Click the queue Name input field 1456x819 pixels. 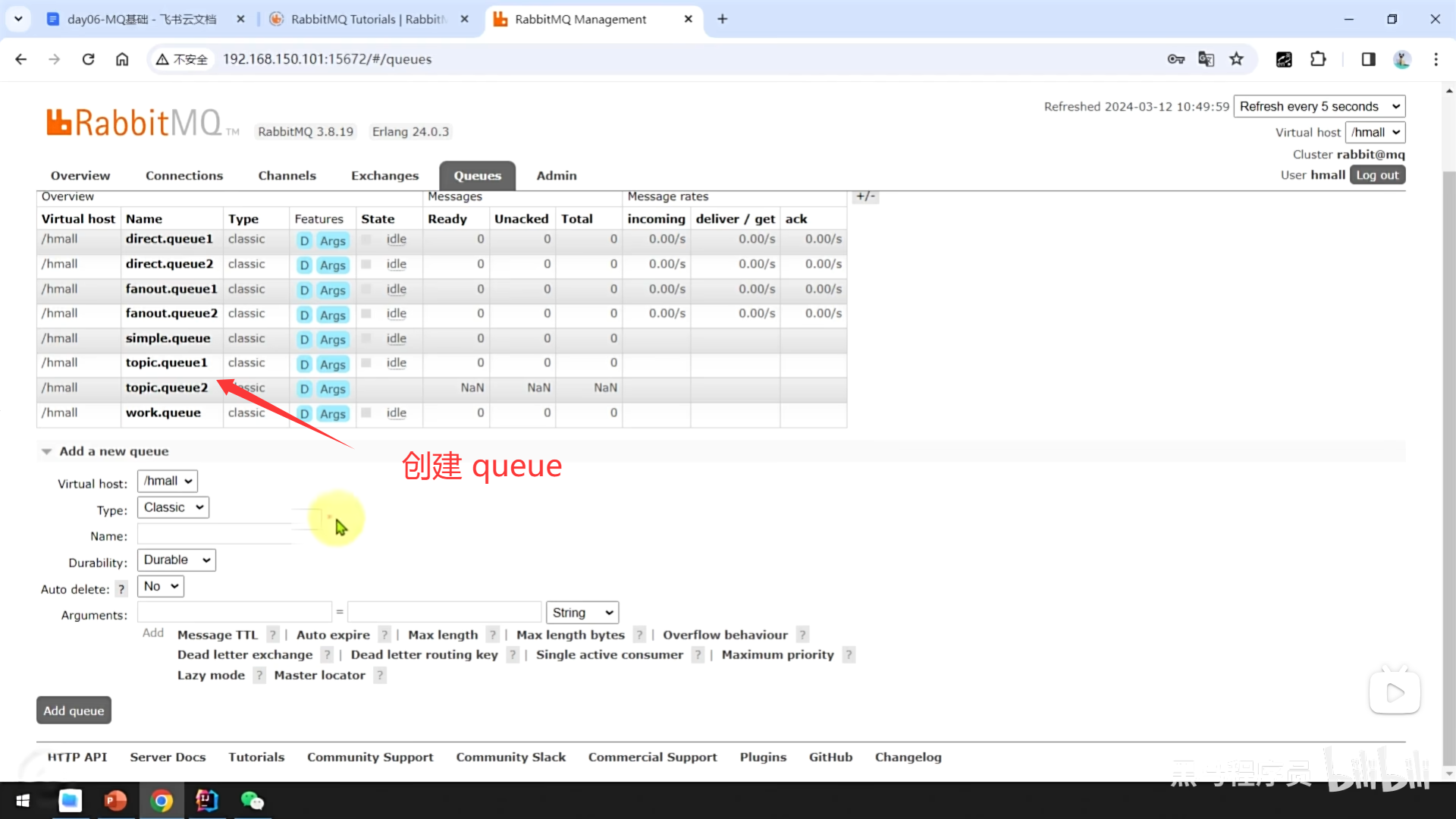click(x=220, y=535)
